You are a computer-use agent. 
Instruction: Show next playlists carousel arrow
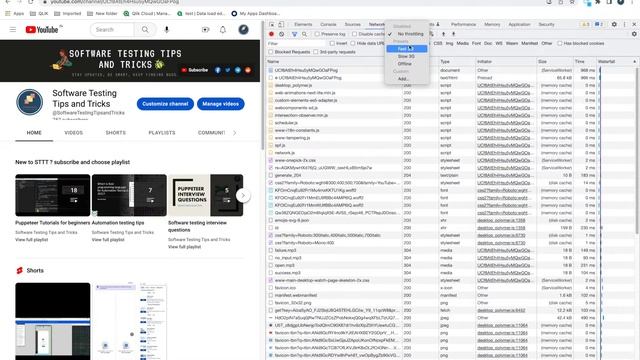click(x=243, y=196)
